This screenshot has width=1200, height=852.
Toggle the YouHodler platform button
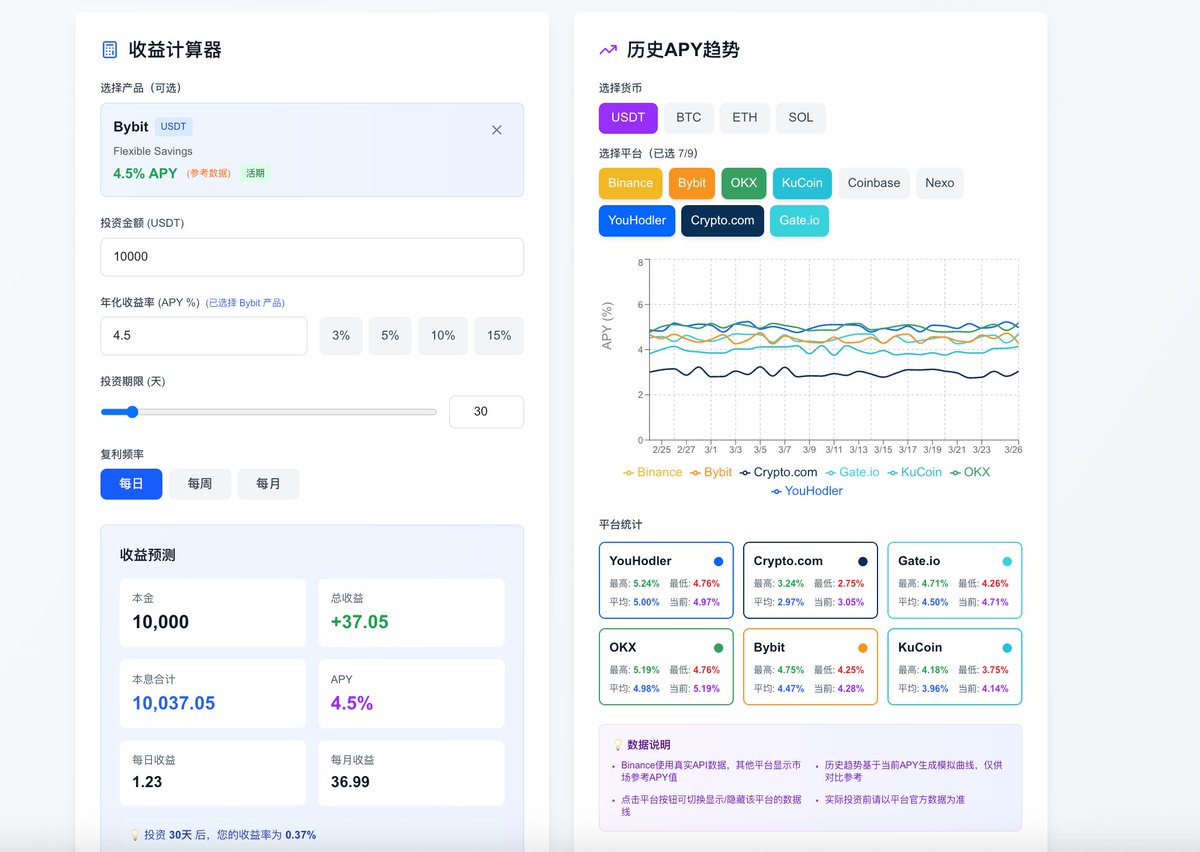tap(637, 220)
